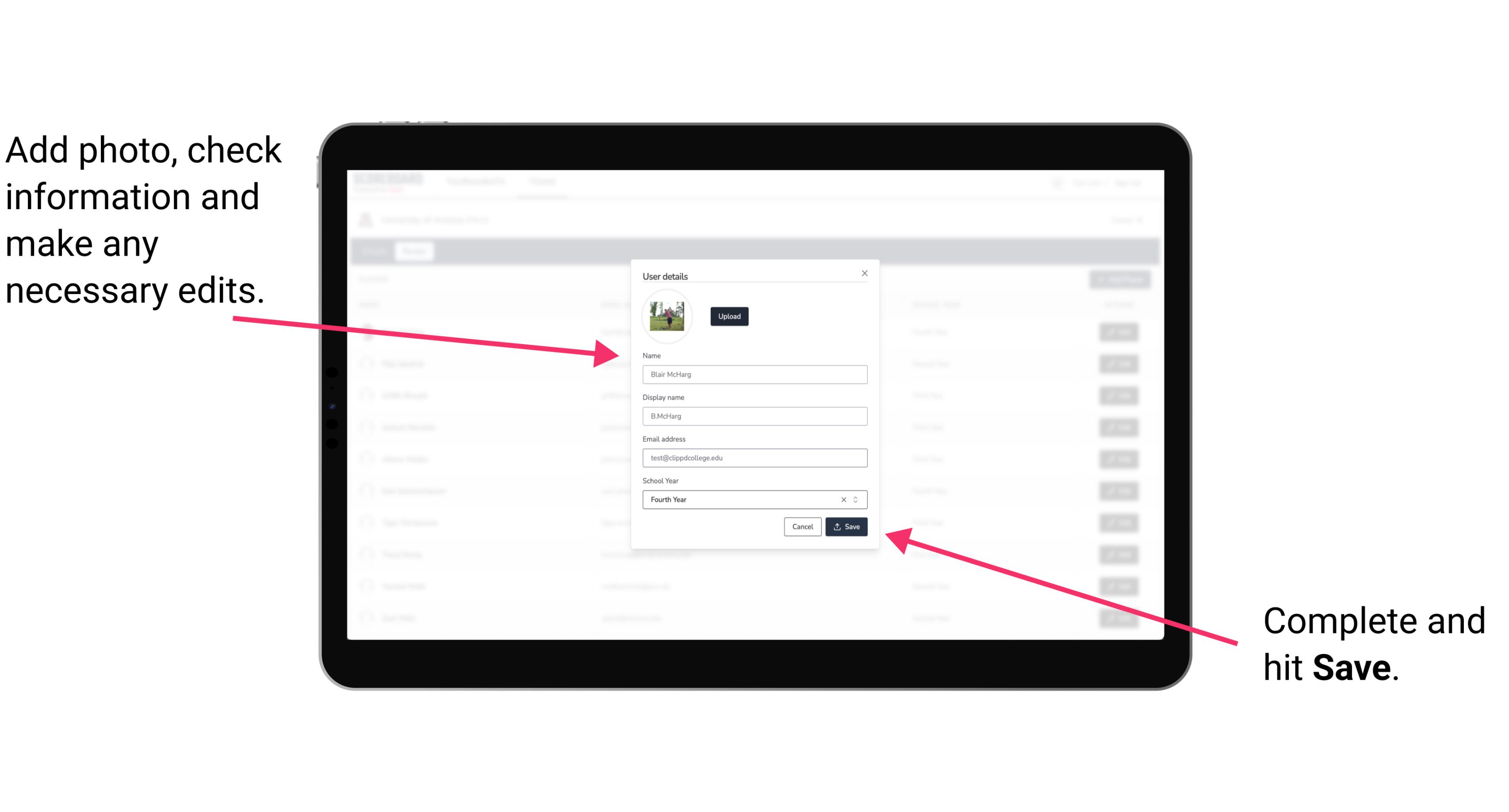The width and height of the screenshot is (1509, 812).
Task: Click the Name input field
Action: pyautogui.click(x=754, y=374)
